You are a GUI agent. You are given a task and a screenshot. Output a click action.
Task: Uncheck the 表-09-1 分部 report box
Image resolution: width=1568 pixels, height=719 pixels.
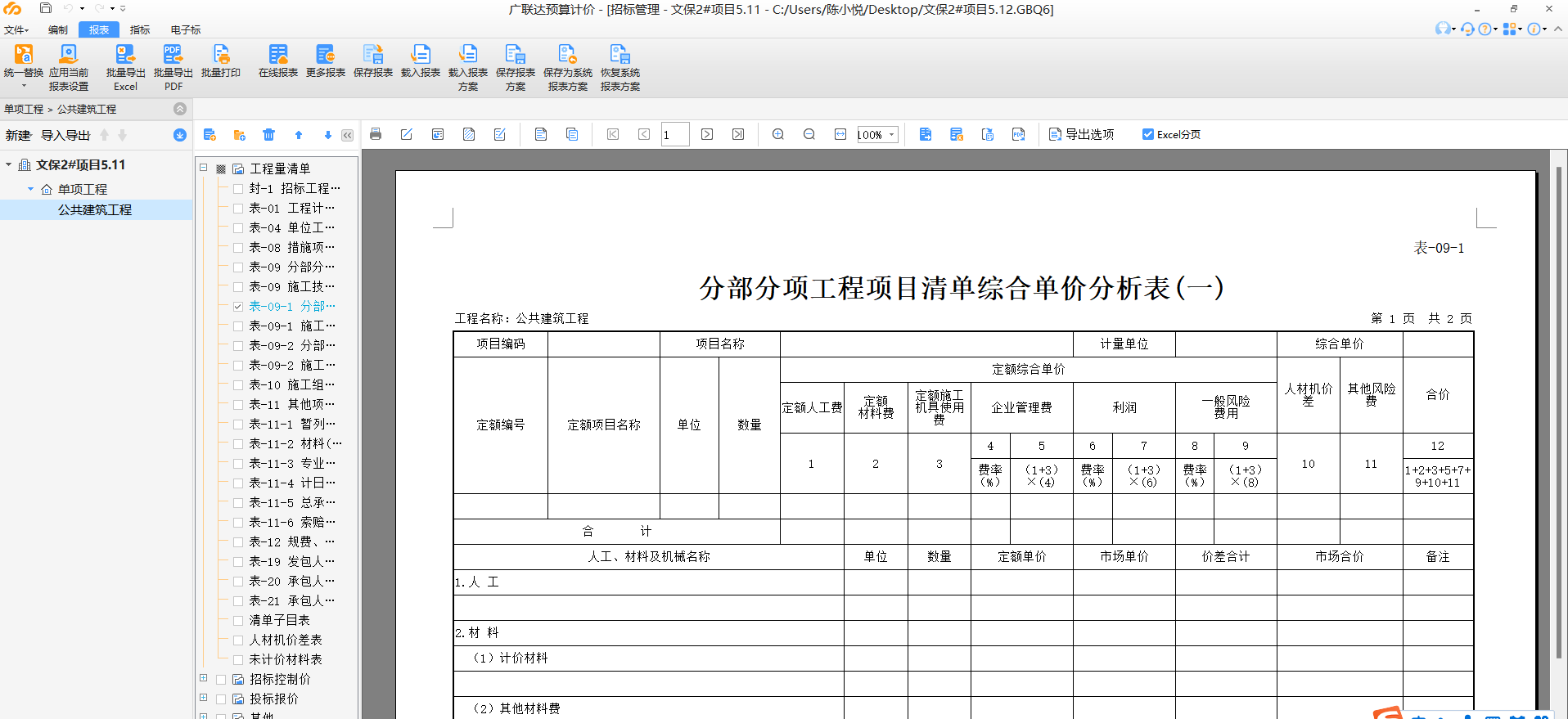click(x=238, y=306)
